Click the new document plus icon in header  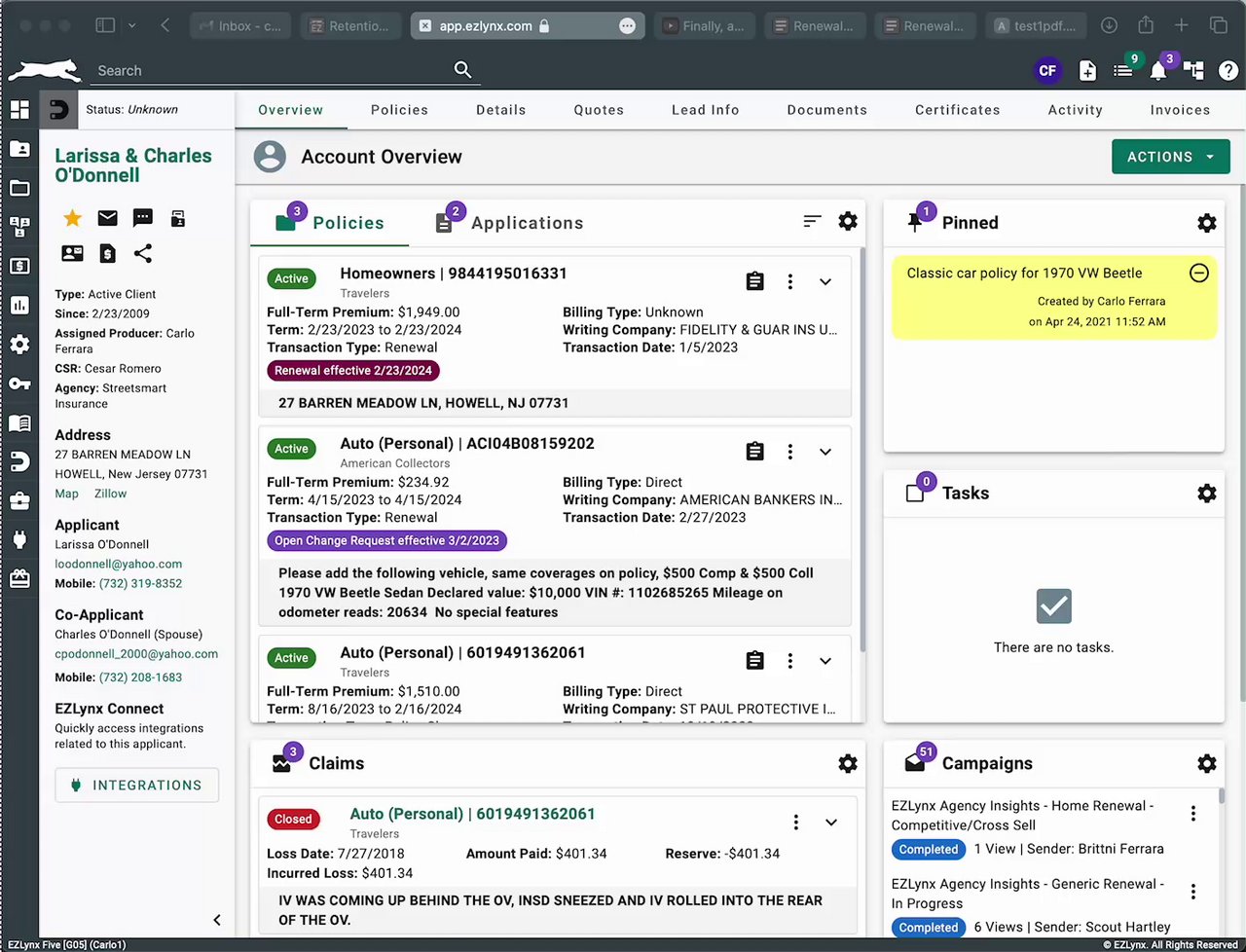[x=1088, y=70]
